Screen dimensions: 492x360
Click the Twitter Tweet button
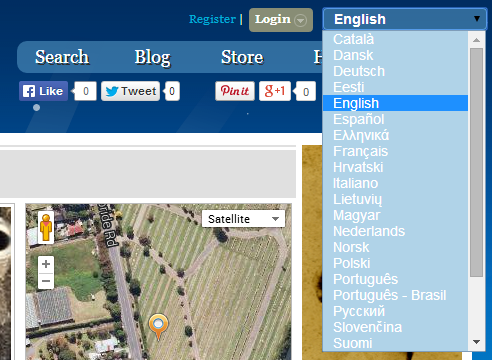[130, 91]
